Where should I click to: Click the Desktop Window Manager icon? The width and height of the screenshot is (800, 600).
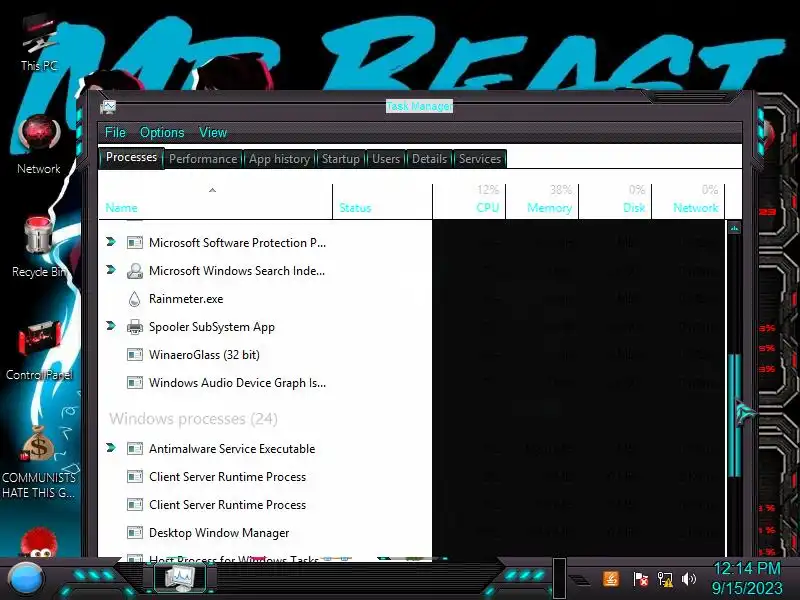pos(135,533)
